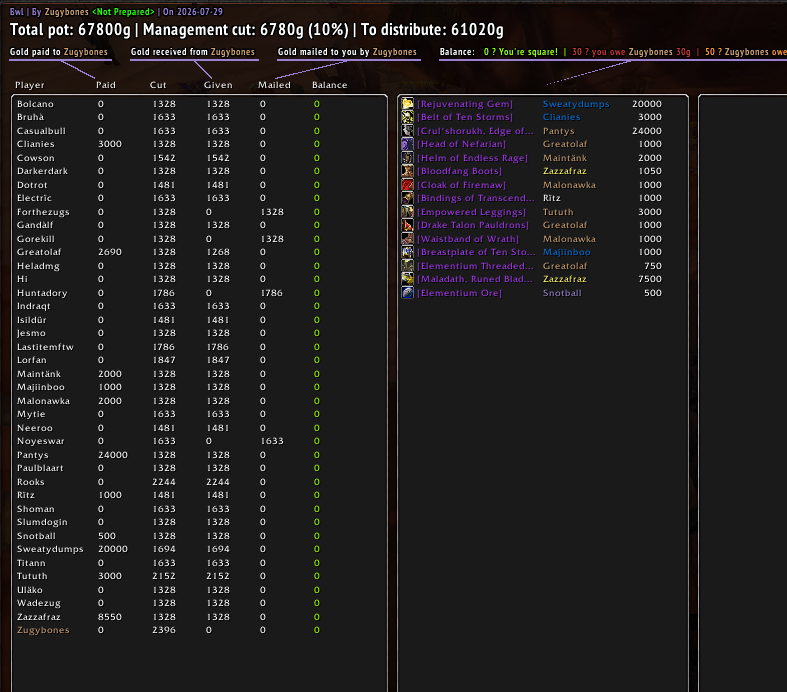Click the Head of Nefarian icon
787x692 pixels.
click(408, 144)
